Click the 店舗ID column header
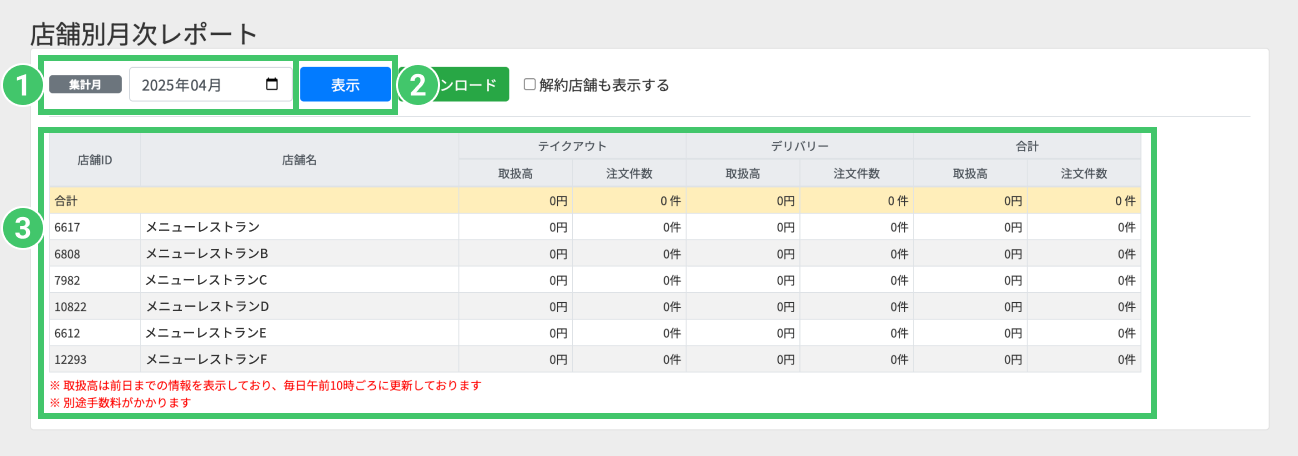 coord(94,160)
